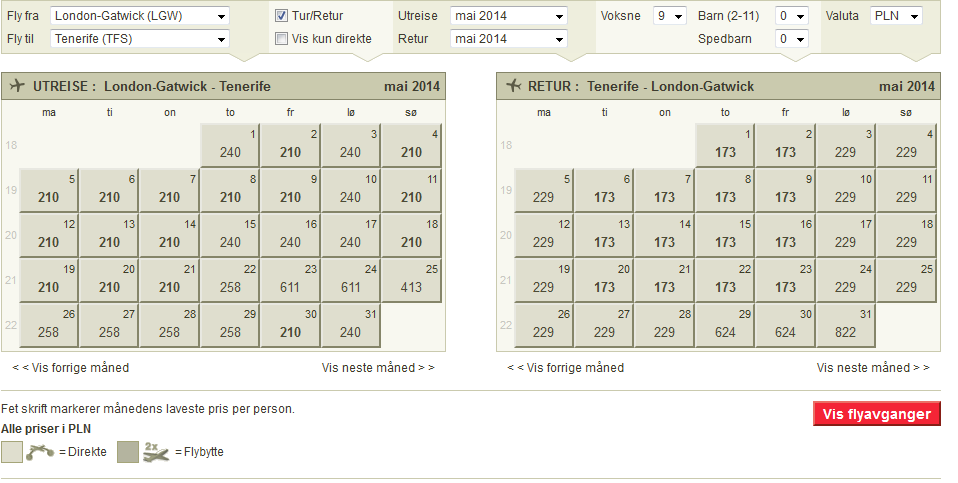Click the Vis flyavganger button
The image size is (958, 483).
[x=877, y=414]
